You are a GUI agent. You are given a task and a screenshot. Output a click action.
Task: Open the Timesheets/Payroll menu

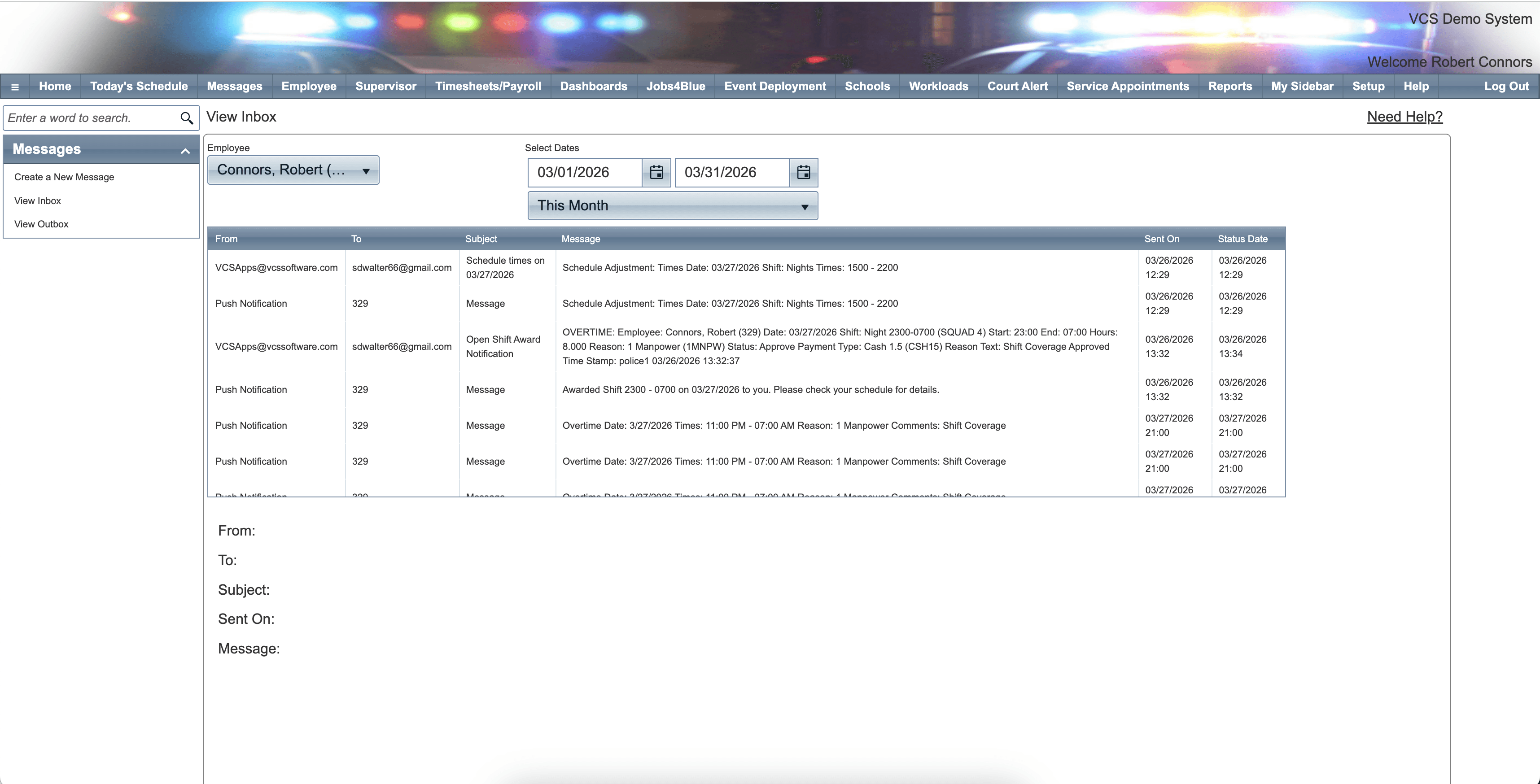coord(488,87)
